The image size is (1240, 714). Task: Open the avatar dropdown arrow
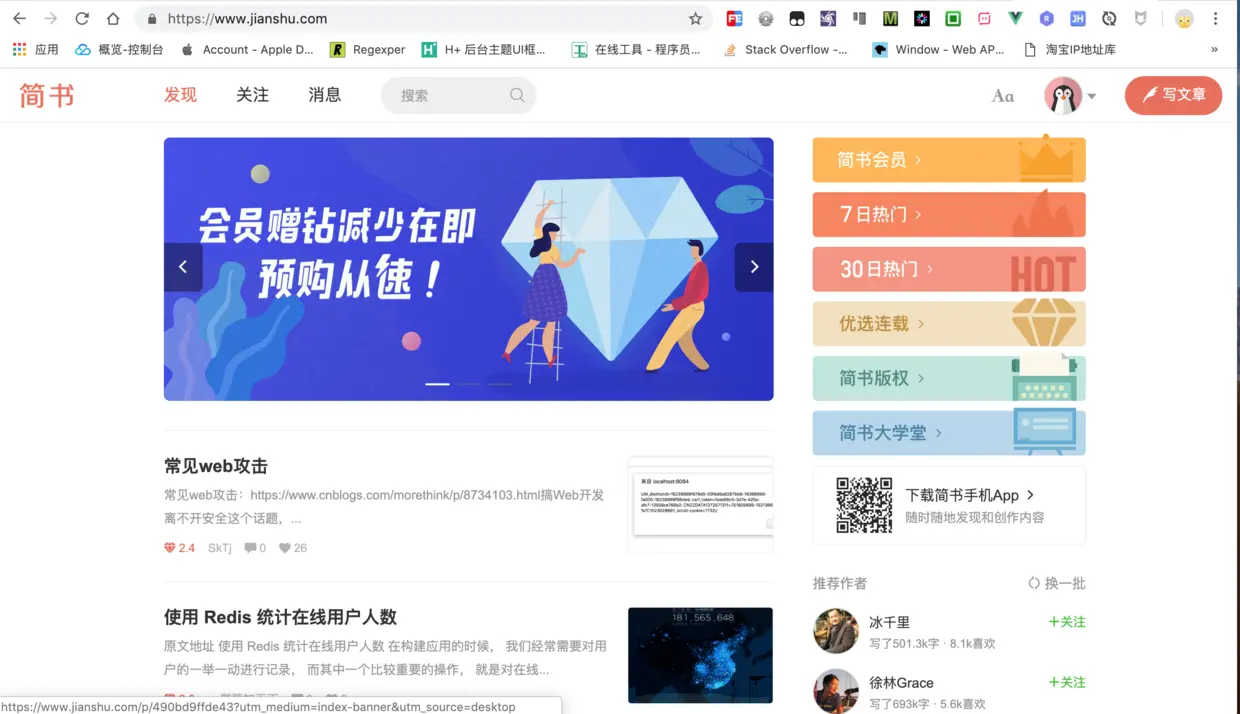(1092, 95)
